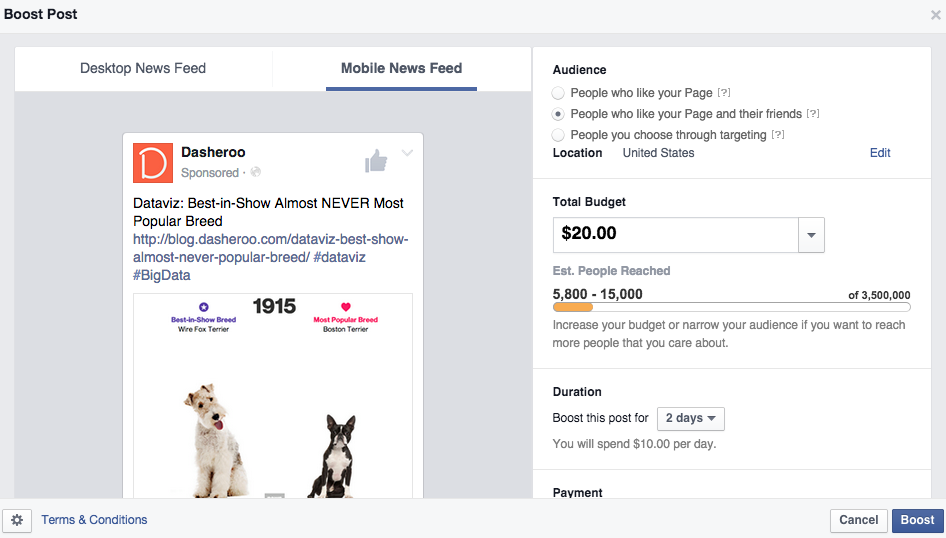This screenshot has height=538, width=946.
Task: Select People who like your Page and their friends
Action: pos(558,114)
